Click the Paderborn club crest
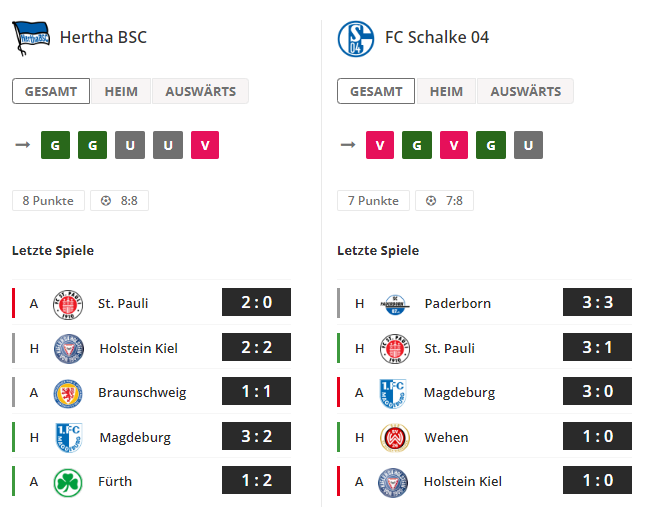 pos(395,305)
